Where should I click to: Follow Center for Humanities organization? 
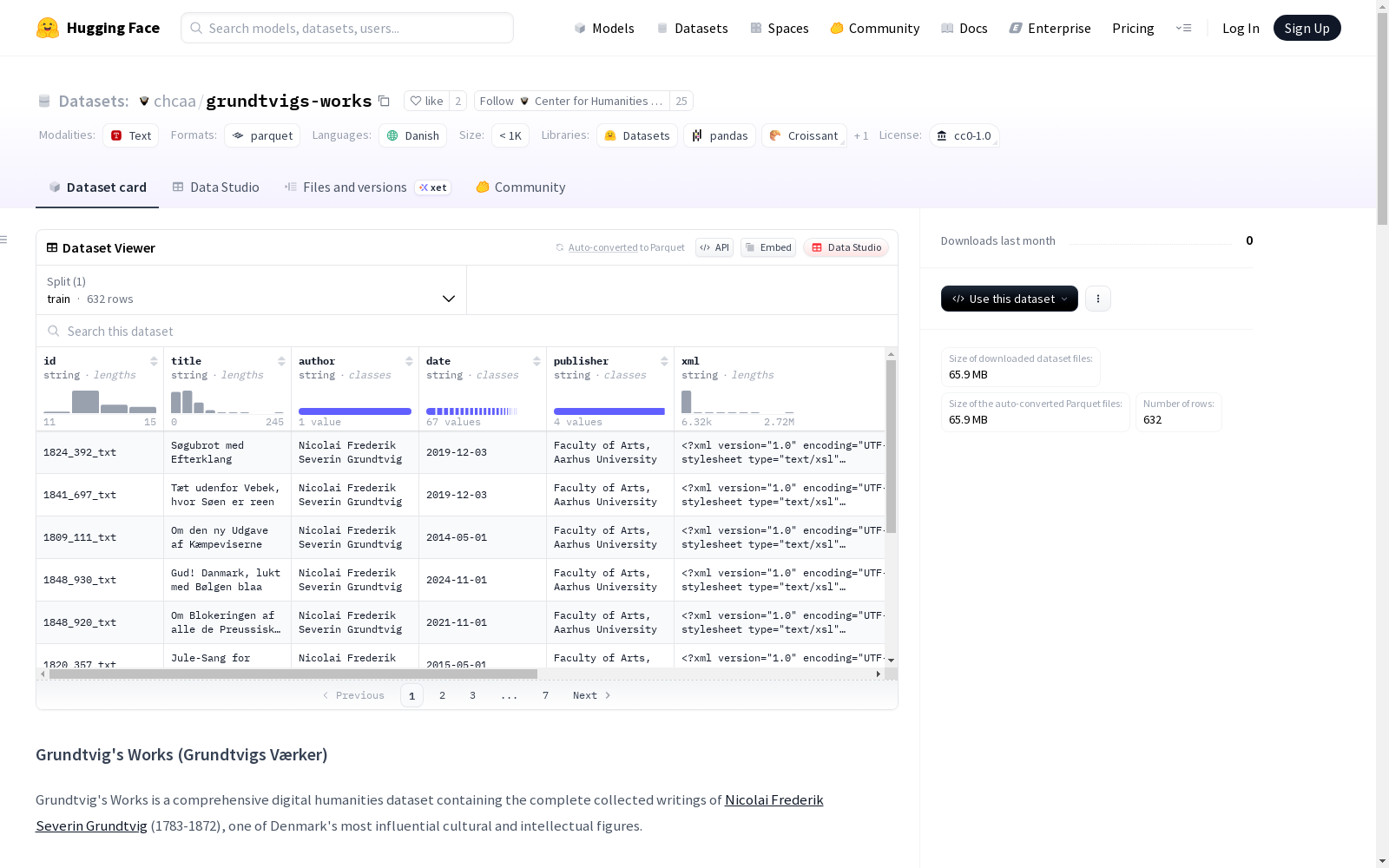572,101
